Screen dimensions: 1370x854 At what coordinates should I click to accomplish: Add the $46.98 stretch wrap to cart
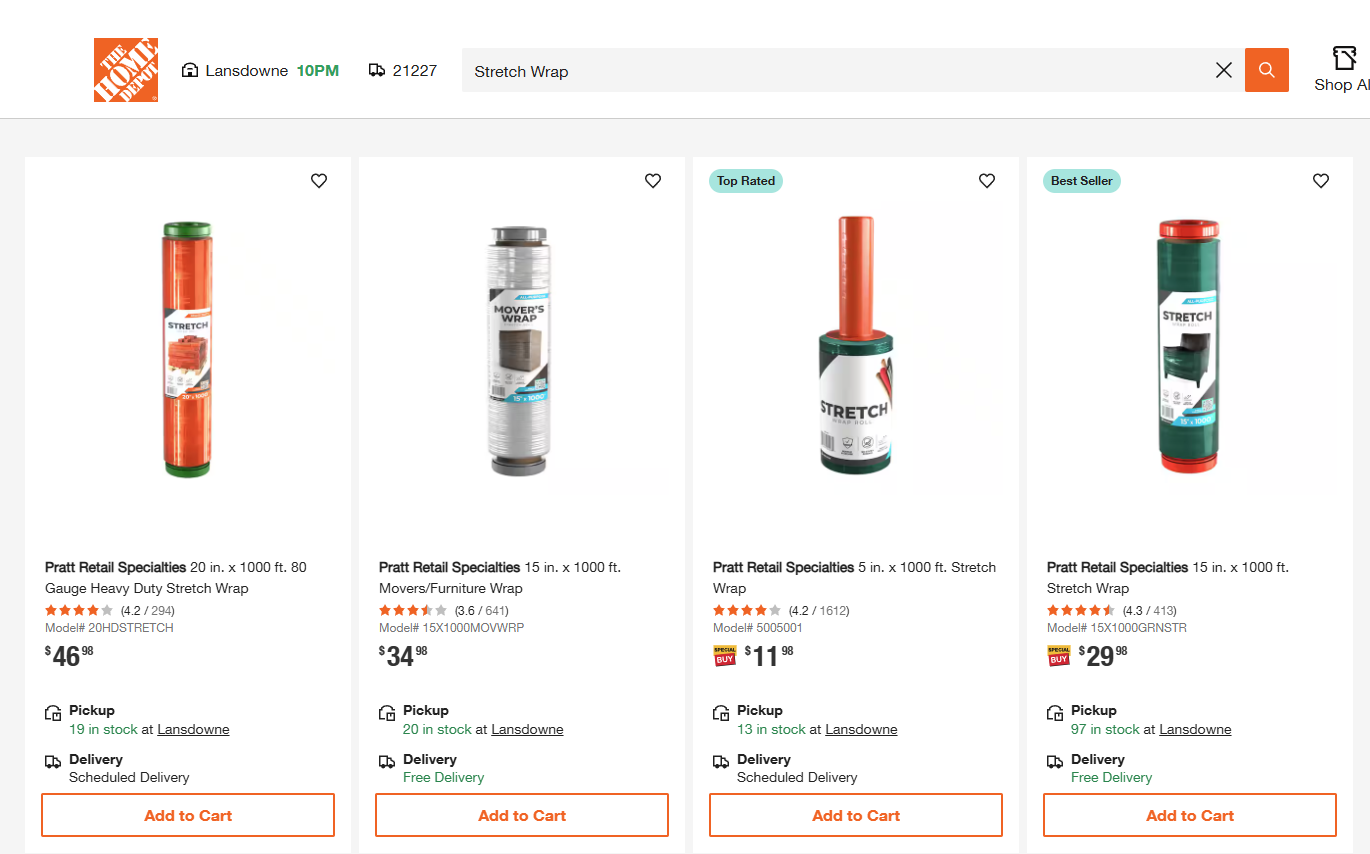tap(188, 815)
